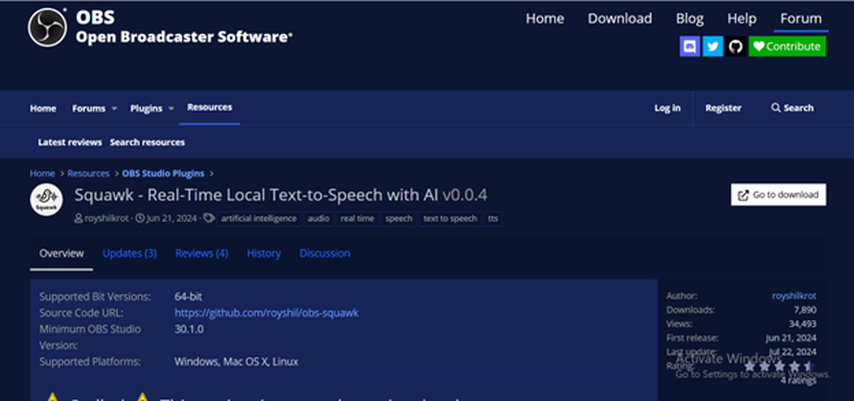Open royshilkrot author link under title
This screenshot has width=854, height=401.
[107, 218]
